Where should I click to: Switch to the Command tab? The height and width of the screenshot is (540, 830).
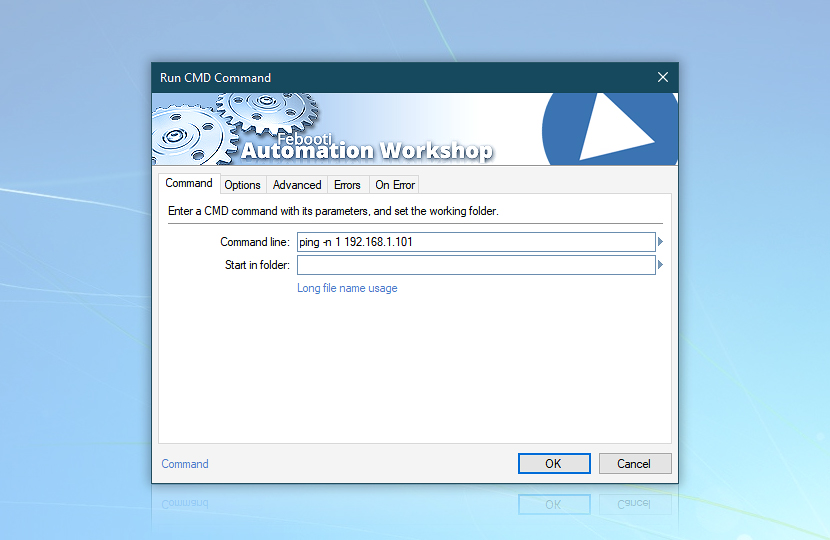point(189,183)
